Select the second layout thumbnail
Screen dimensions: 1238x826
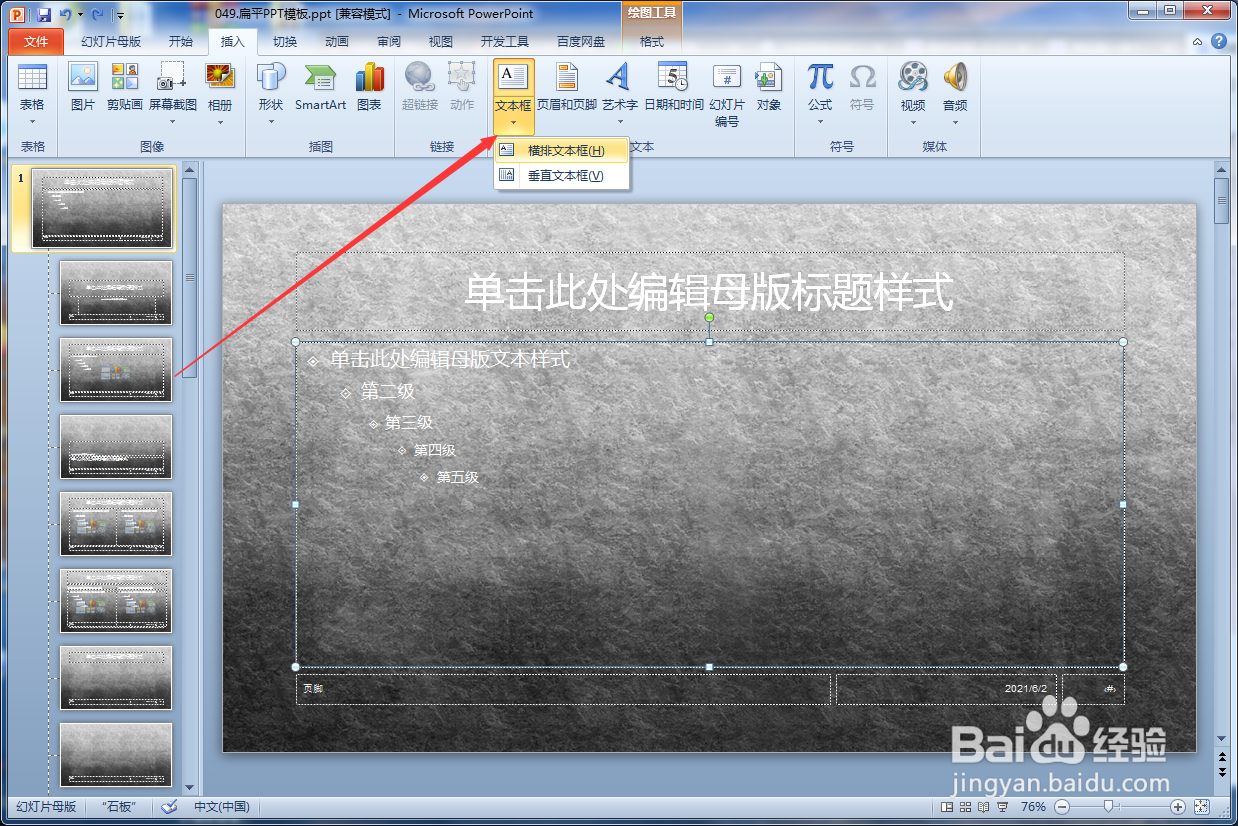pos(116,293)
